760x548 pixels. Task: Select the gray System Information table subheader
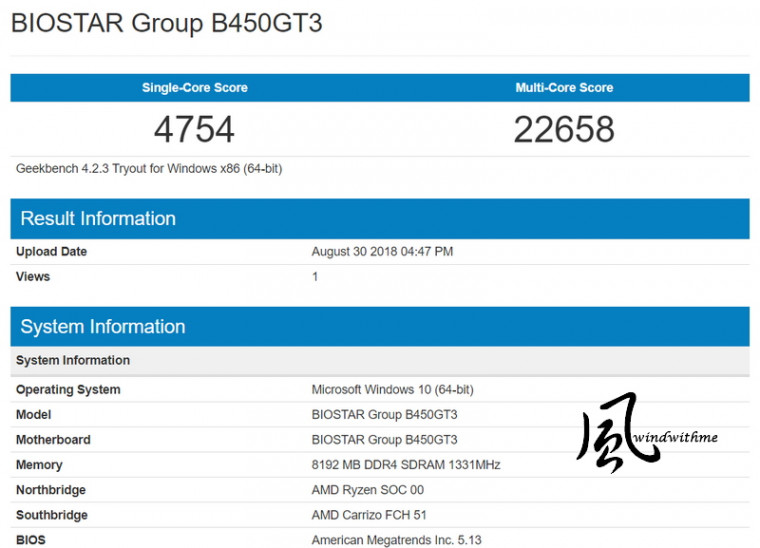[x=73, y=360]
